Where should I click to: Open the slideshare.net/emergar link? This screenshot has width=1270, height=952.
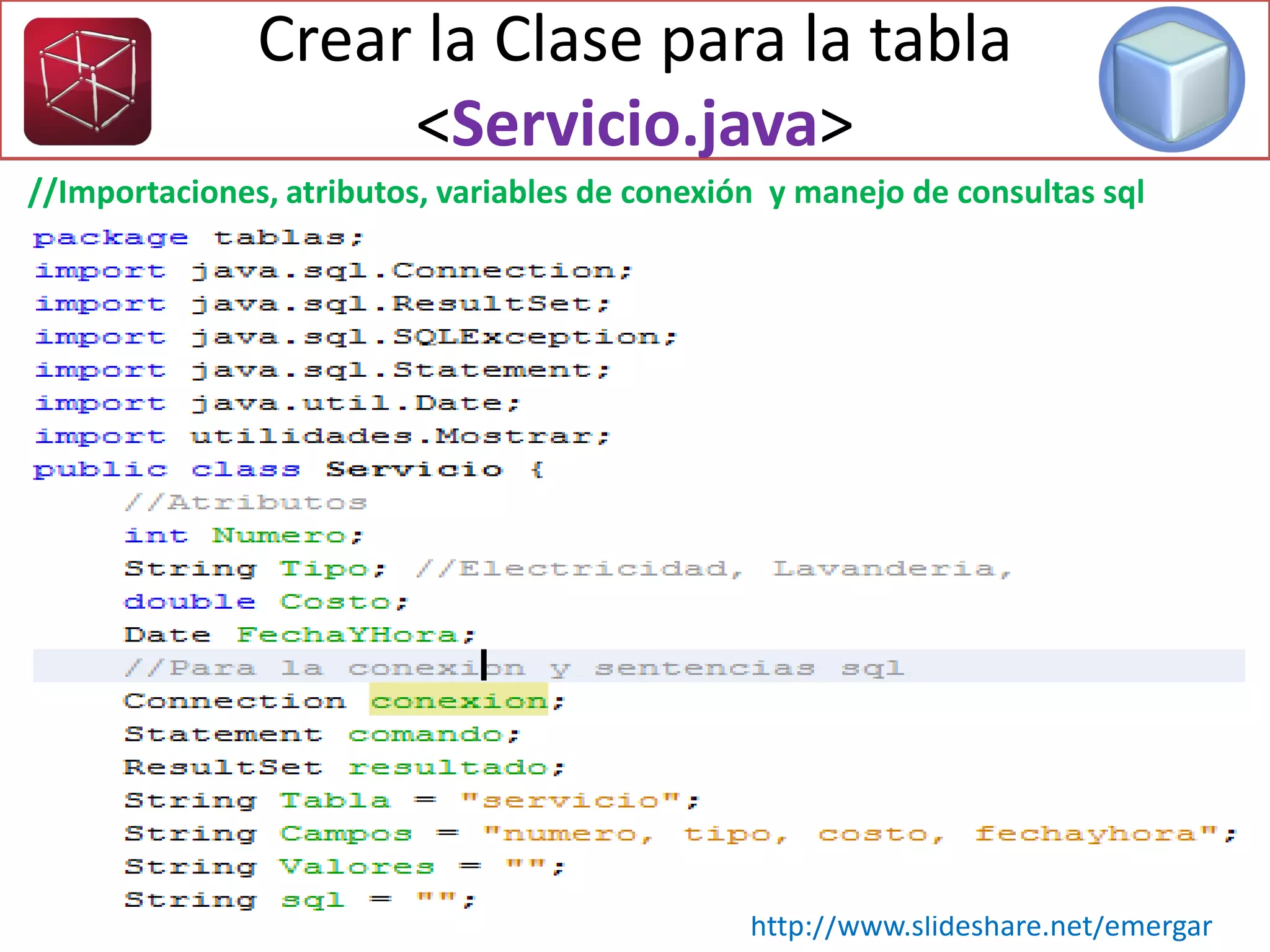[x=981, y=927]
